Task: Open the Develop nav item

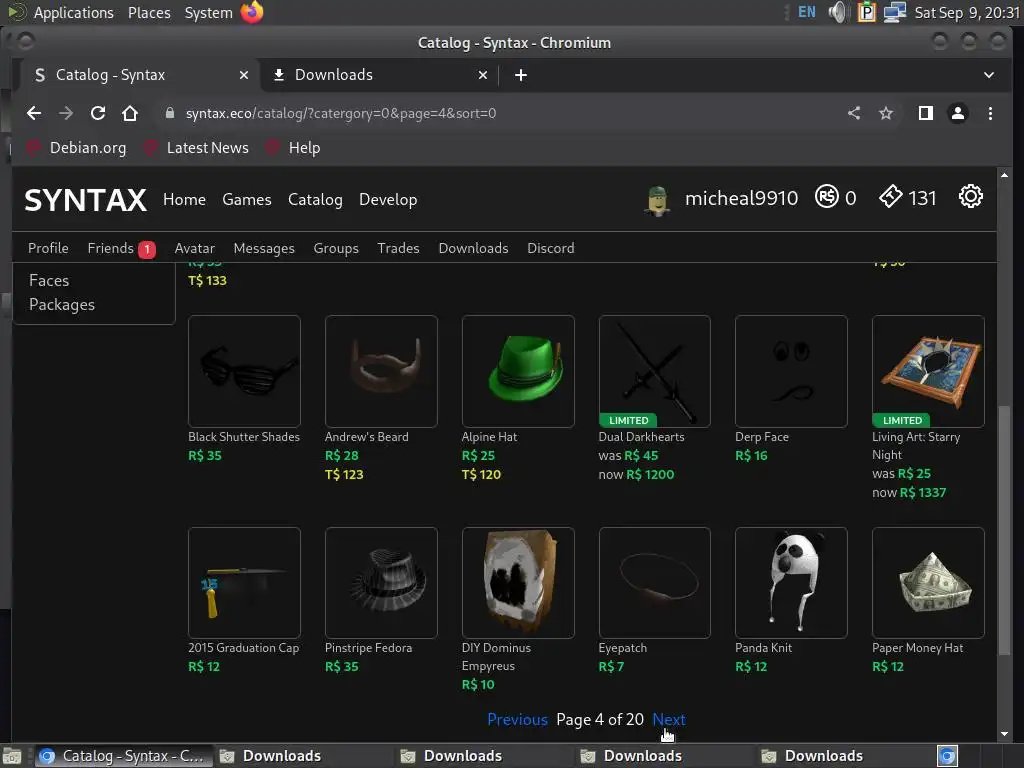Action: tap(388, 200)
